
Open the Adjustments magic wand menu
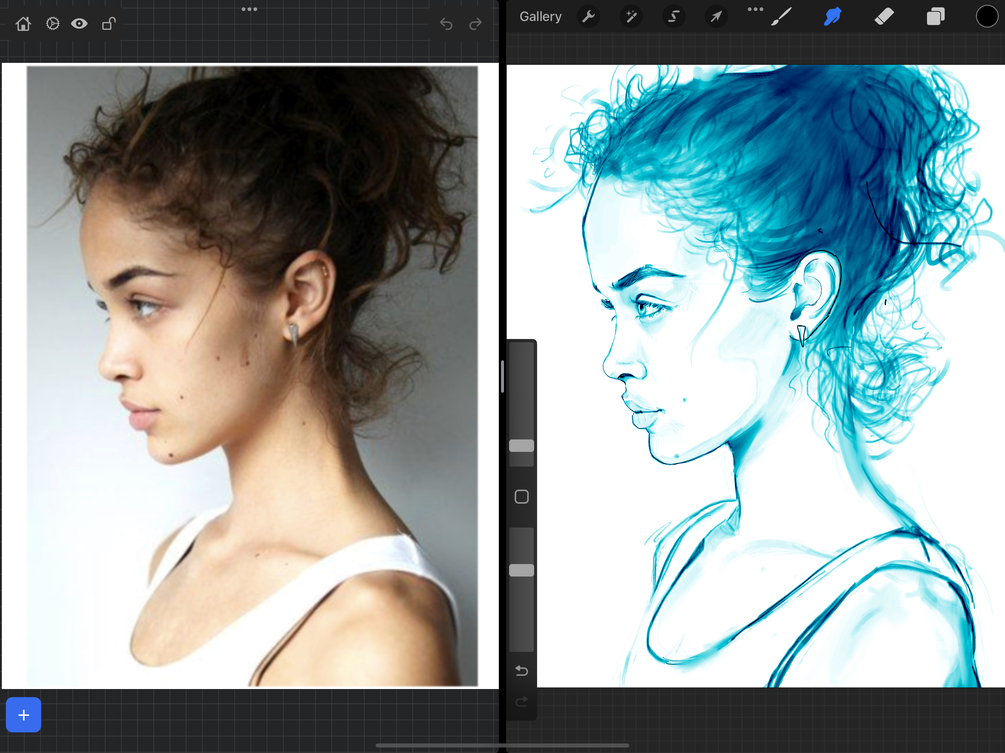[x=631, y=16]
